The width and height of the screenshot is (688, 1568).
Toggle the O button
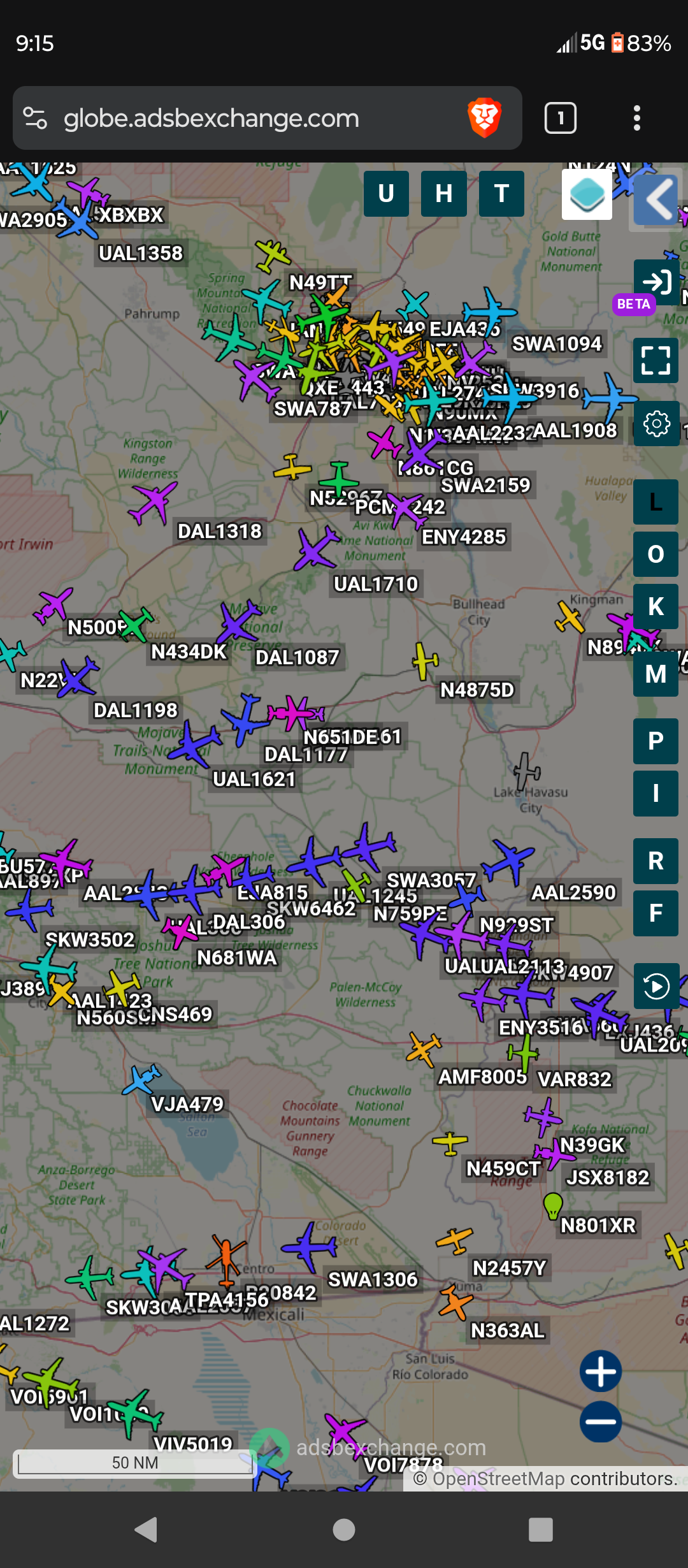point(656,554)
